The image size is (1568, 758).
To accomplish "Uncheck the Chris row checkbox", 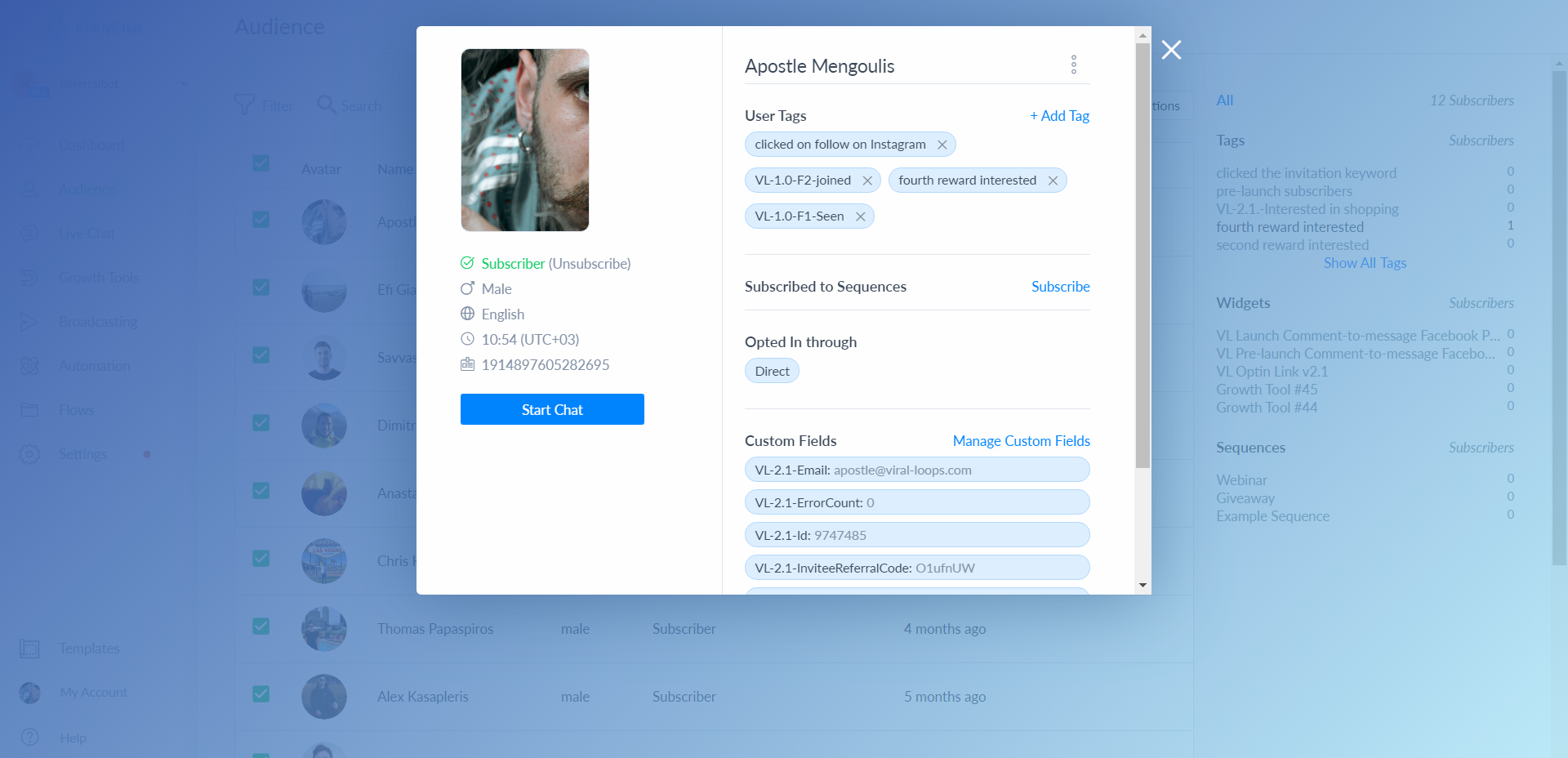I will click(x=261, y=559).
